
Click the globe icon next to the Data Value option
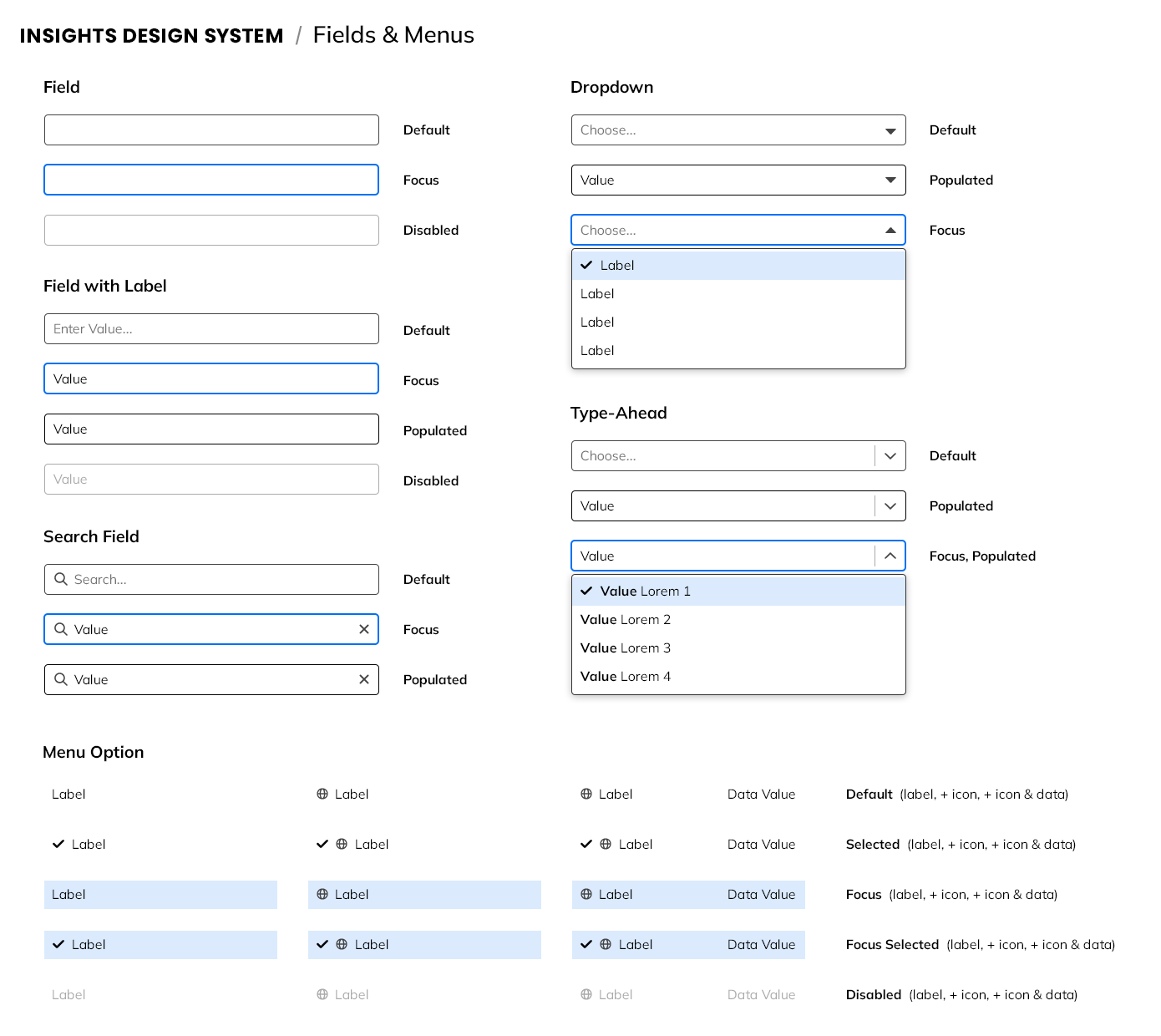pyautogui.click(x=586, y=794)
